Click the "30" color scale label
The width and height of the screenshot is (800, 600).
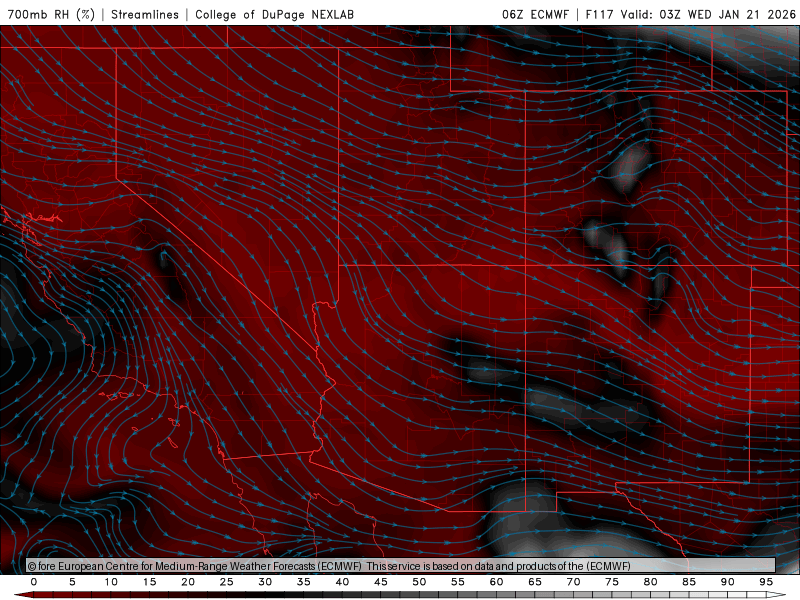265,582
